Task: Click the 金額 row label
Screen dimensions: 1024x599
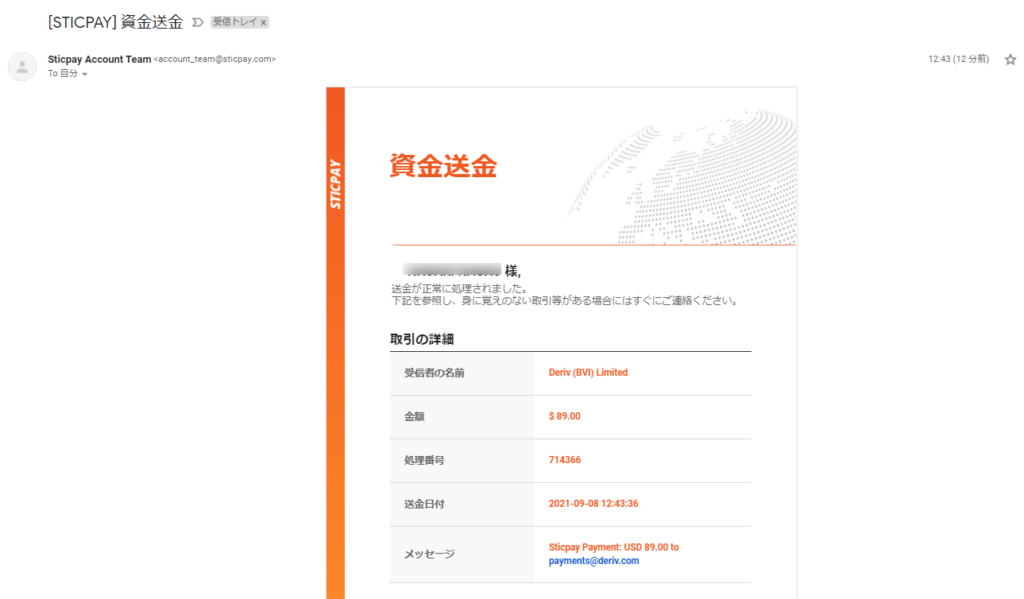Action: click(414, 417)
